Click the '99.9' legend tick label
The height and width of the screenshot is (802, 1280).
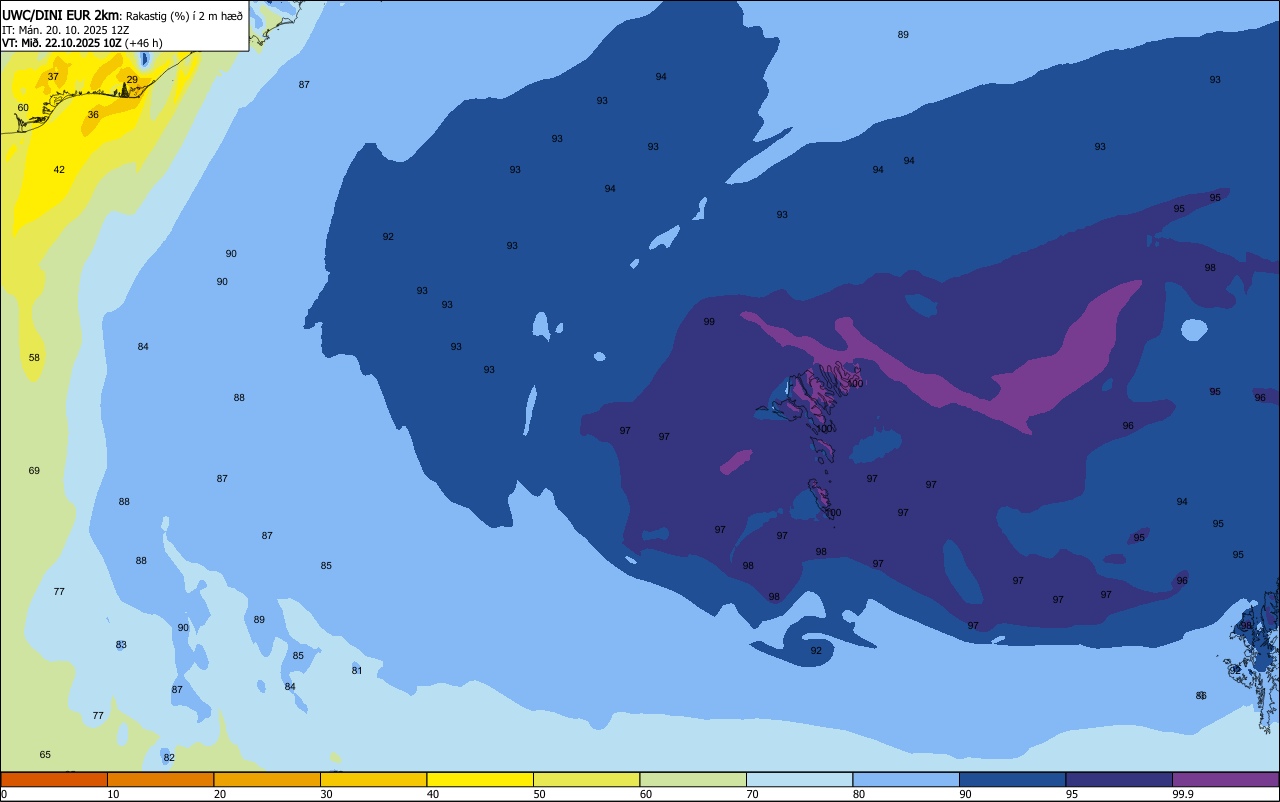pyautogui.click(x=1183, y=794)
